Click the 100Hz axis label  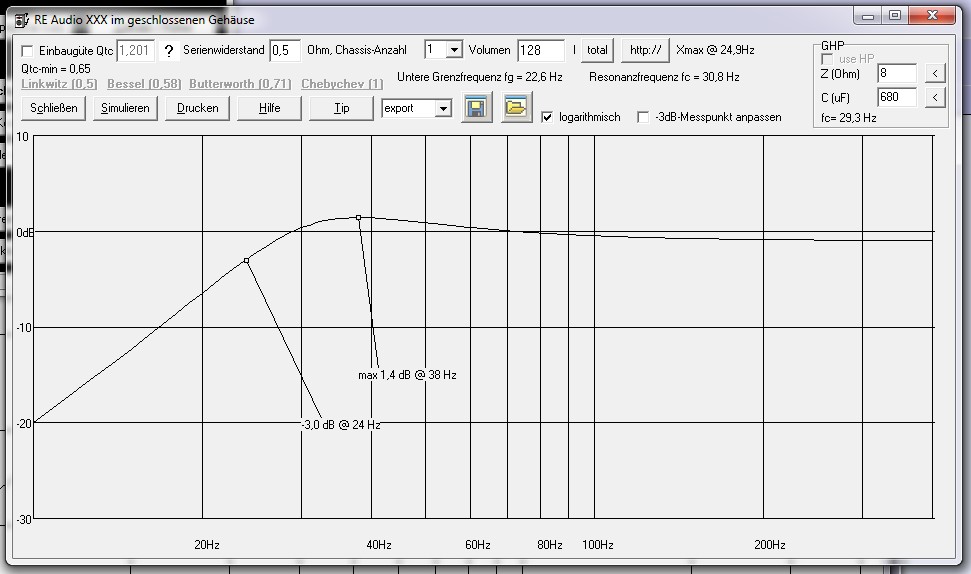598,545
